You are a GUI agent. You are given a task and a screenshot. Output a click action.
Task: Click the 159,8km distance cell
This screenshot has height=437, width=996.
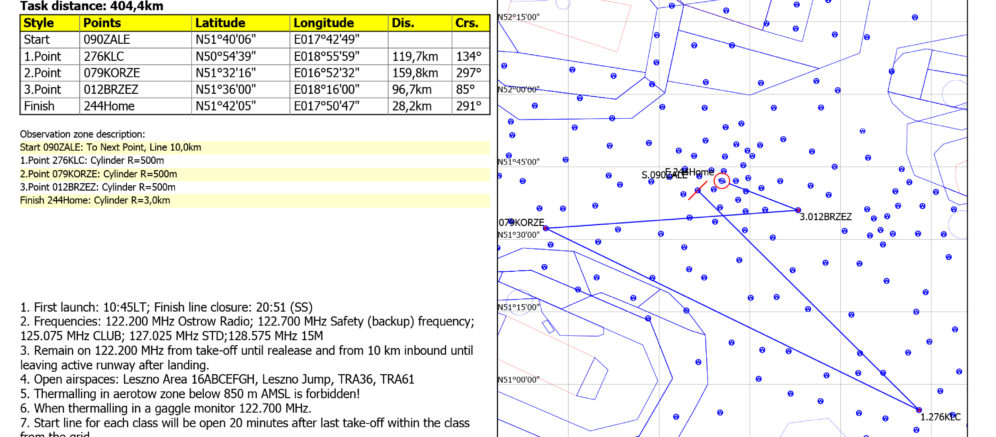click(x=413, y=73)
